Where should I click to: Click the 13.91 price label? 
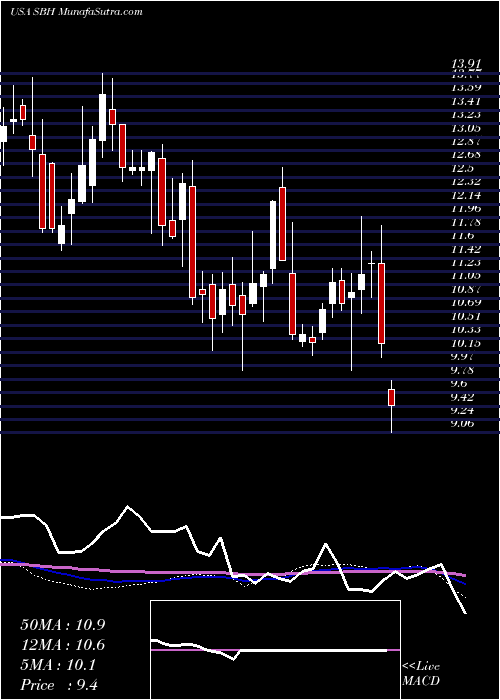(x=467, y=66)
